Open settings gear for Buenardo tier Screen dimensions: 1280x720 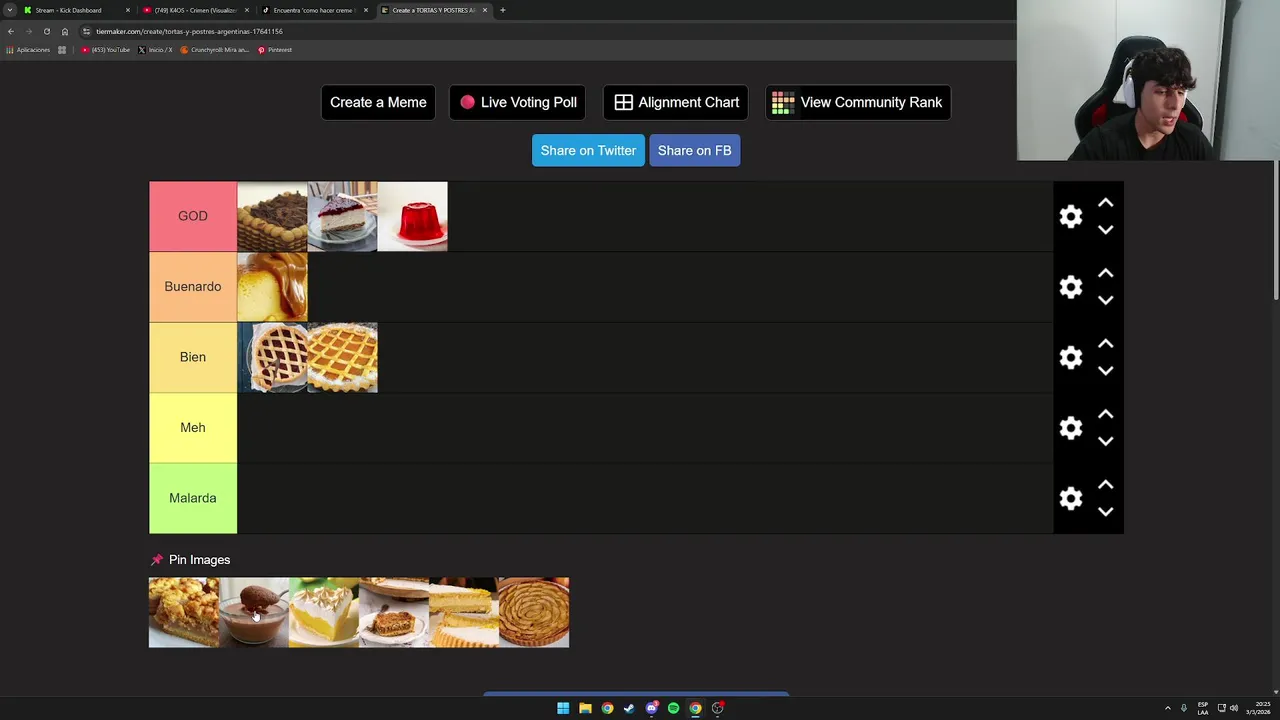(1071, 287)
